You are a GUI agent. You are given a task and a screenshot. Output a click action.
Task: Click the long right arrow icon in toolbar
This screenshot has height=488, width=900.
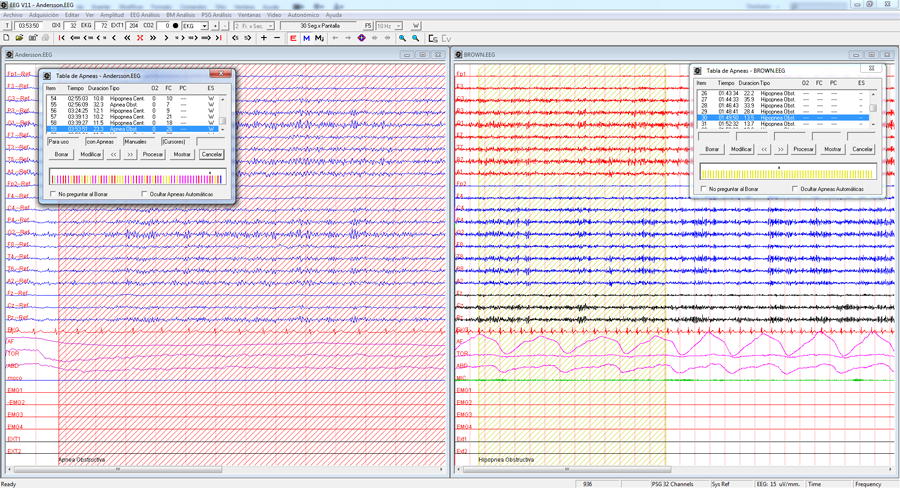[x=206, y=38]
